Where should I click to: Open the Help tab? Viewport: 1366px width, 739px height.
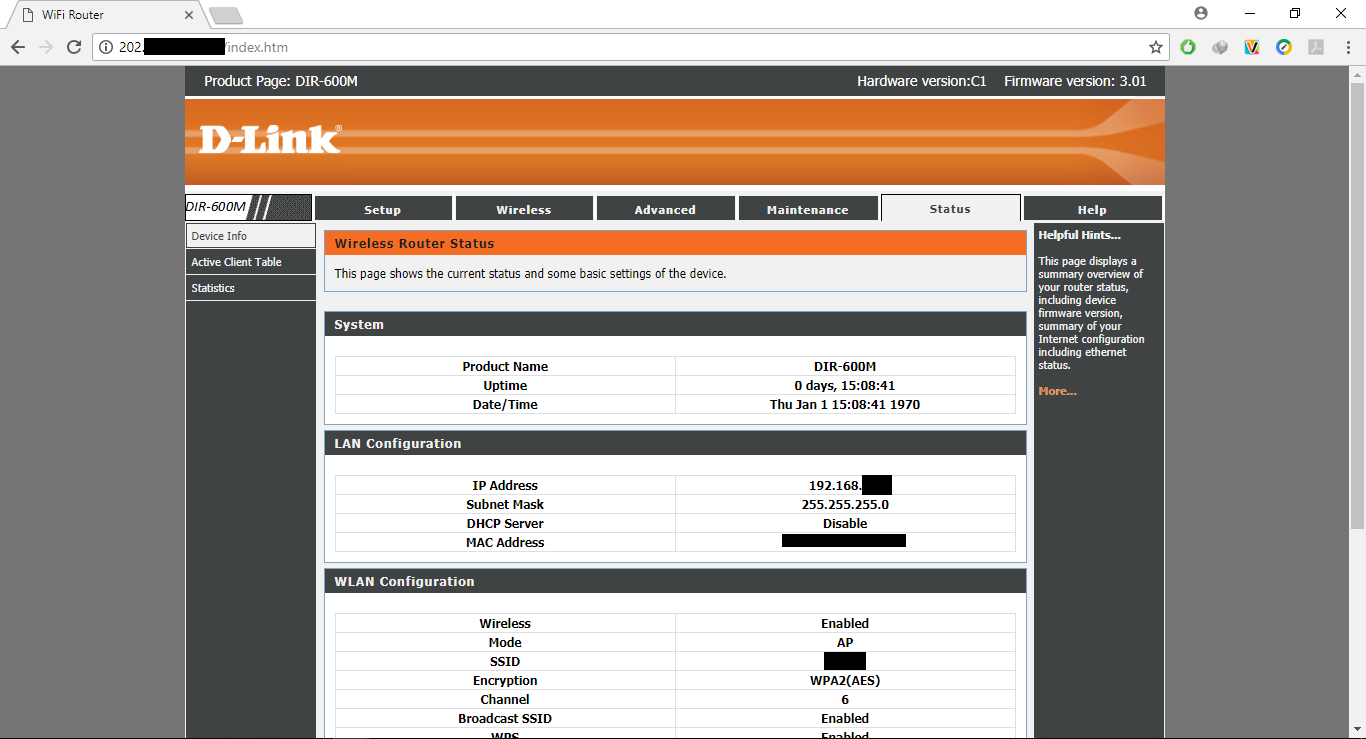1092,209
